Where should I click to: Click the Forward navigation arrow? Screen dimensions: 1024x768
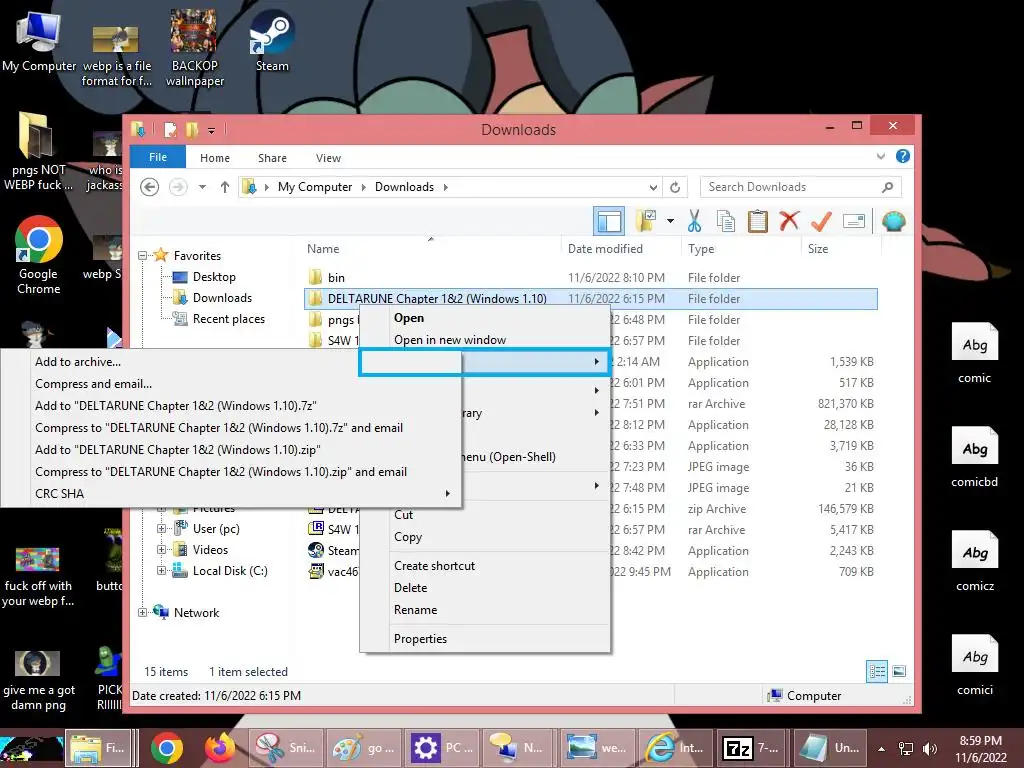tap(178, 187)
